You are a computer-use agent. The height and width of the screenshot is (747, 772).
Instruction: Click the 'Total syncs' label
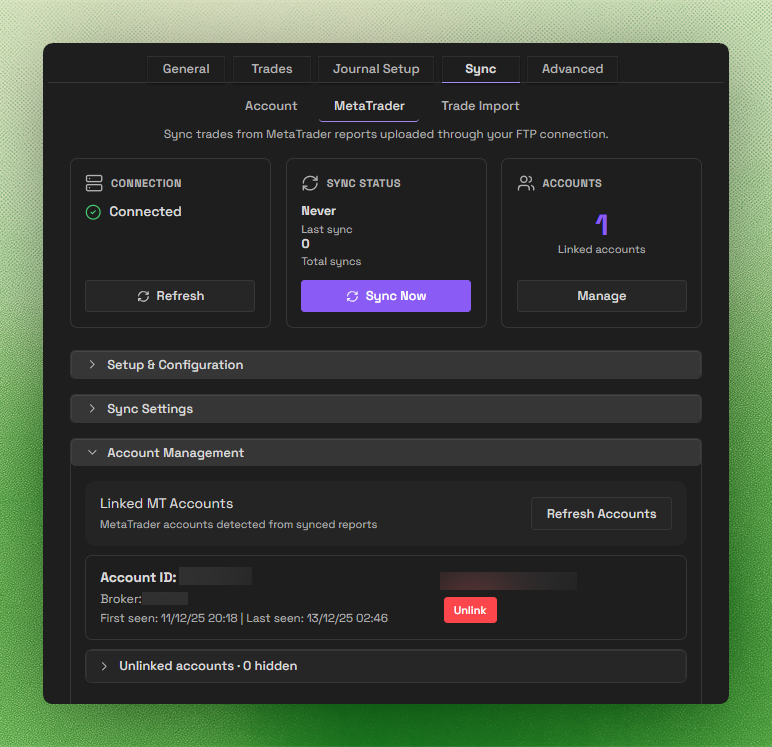pyautogui.click(x=331, y=261)
